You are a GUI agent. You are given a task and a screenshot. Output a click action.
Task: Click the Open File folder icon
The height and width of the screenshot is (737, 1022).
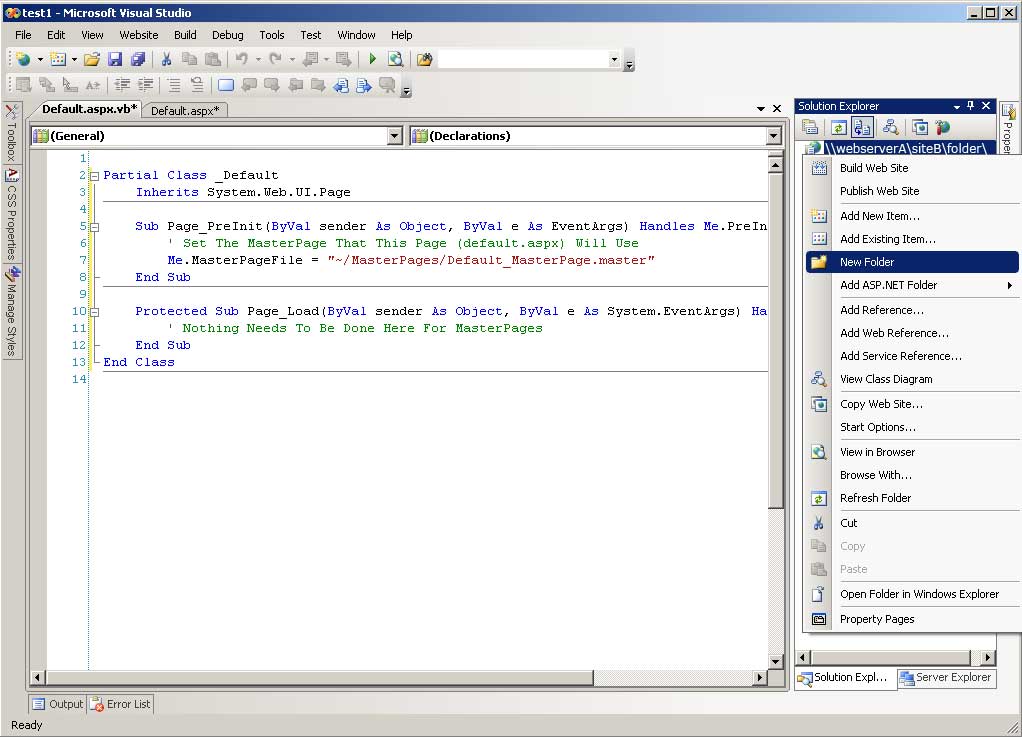(x=92, y=59)
